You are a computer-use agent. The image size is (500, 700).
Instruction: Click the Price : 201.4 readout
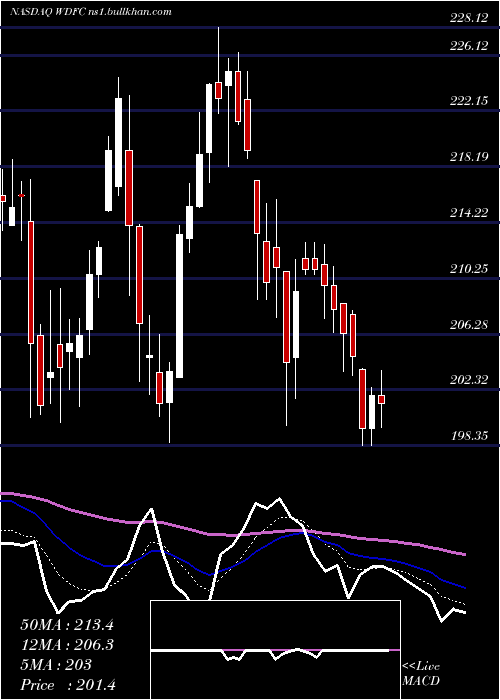tap(68, 685)
